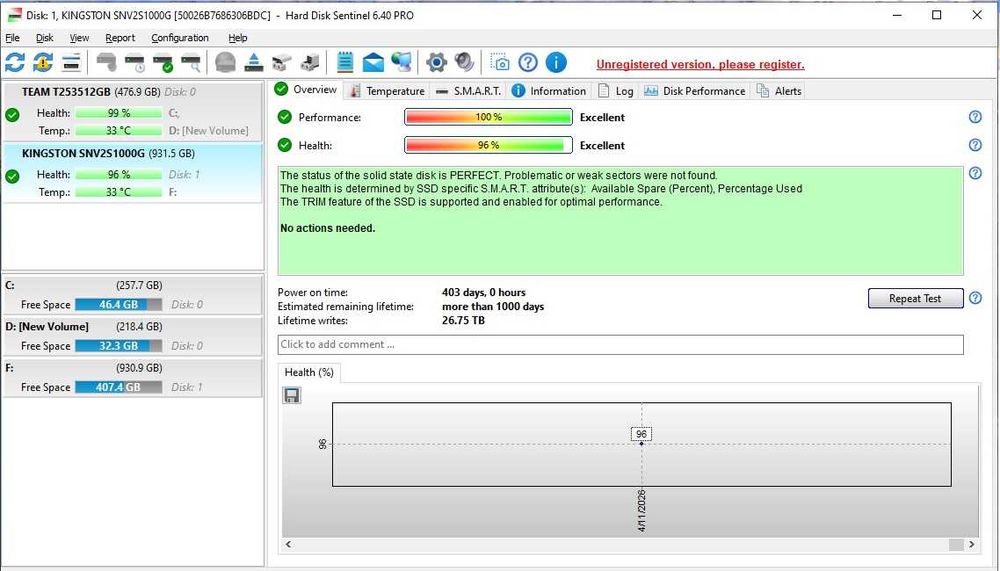Viewport: 1000px width, 571px height.
Task: Click the save floppy icon above graph
Action: (x=291, y=396)
